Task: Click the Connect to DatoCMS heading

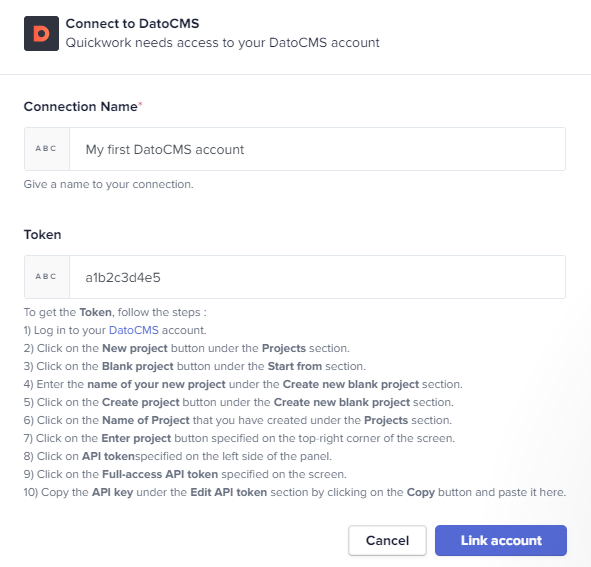Action: 132,24
